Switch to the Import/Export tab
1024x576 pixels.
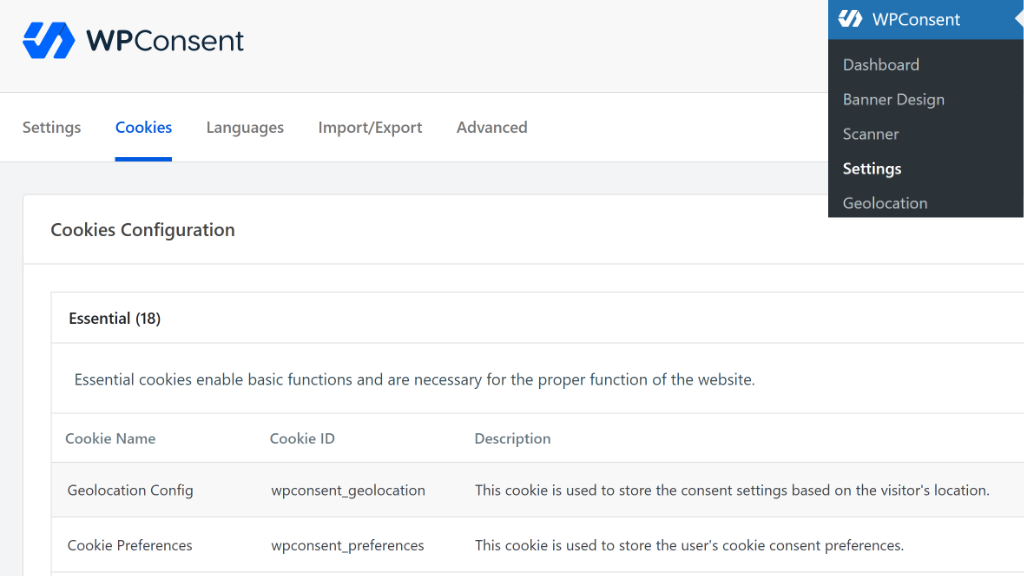pos(369,127)
